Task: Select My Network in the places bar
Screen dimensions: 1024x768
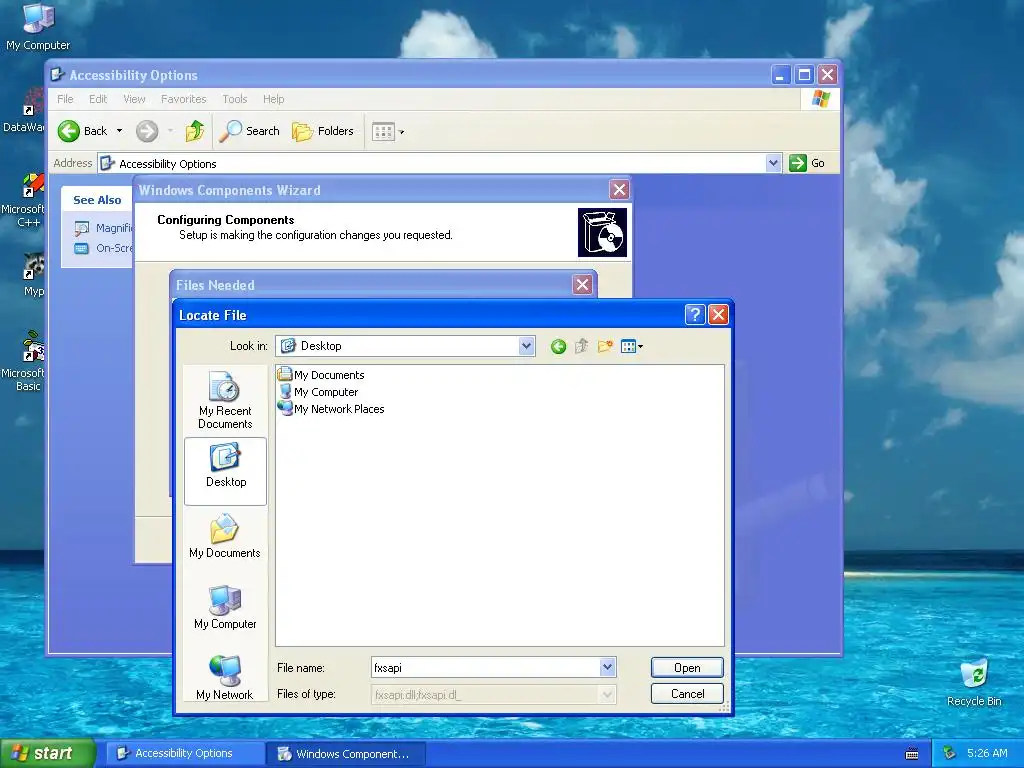Action: [225, 678]
